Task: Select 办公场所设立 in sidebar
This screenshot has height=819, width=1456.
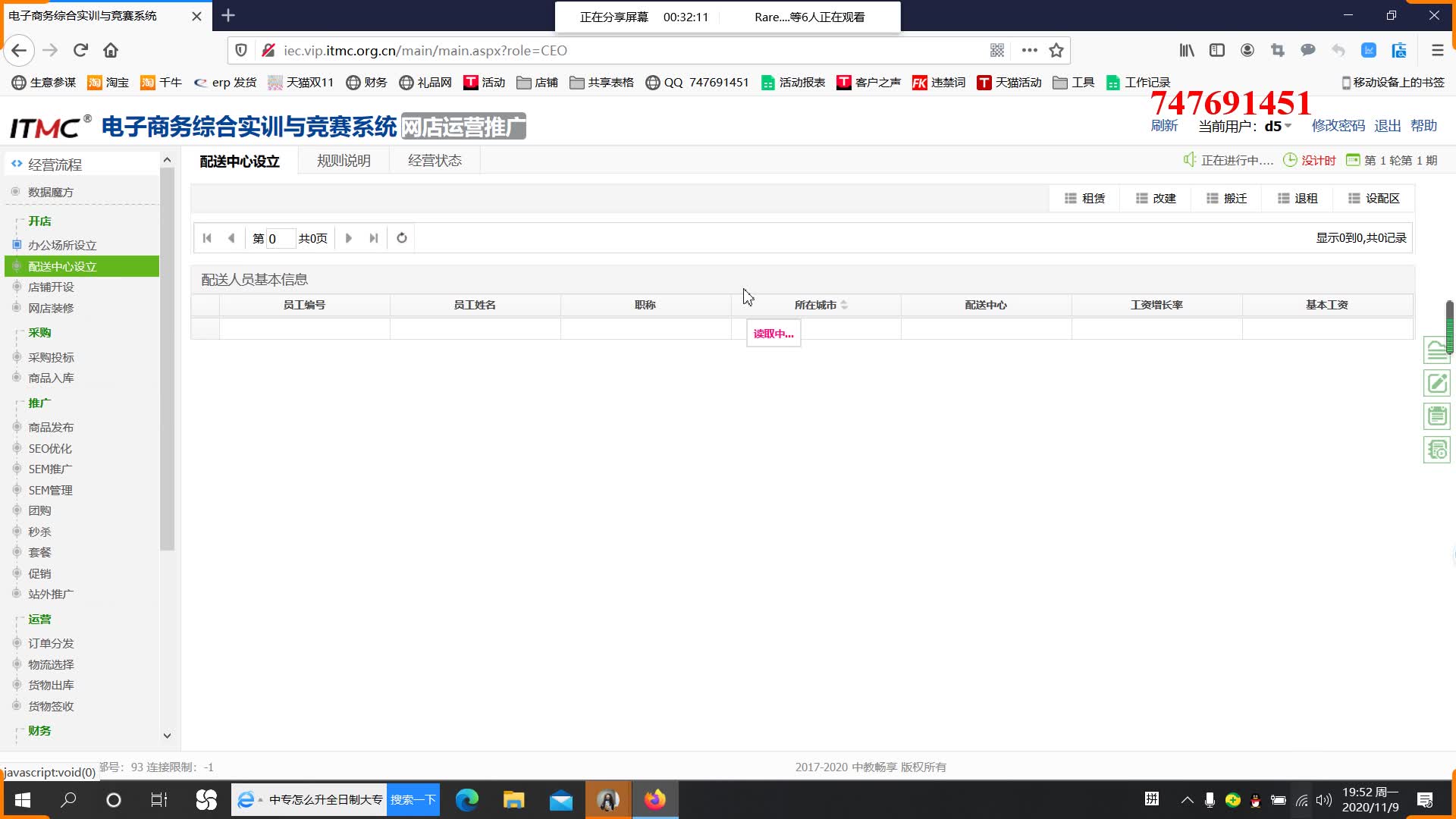Action: pos(62,246)
